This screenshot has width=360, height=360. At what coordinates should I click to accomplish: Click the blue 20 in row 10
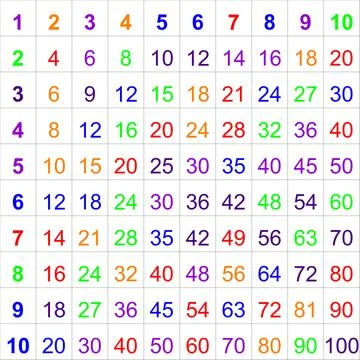click(54, 346)
